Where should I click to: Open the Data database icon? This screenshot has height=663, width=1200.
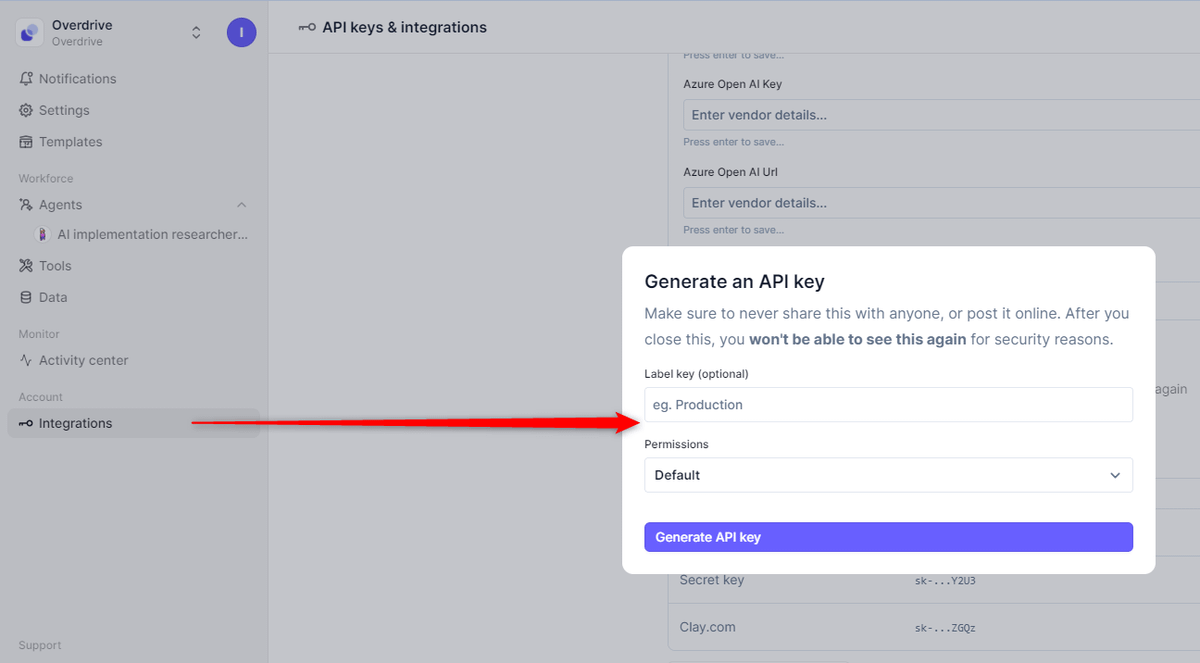click(27, 298)
